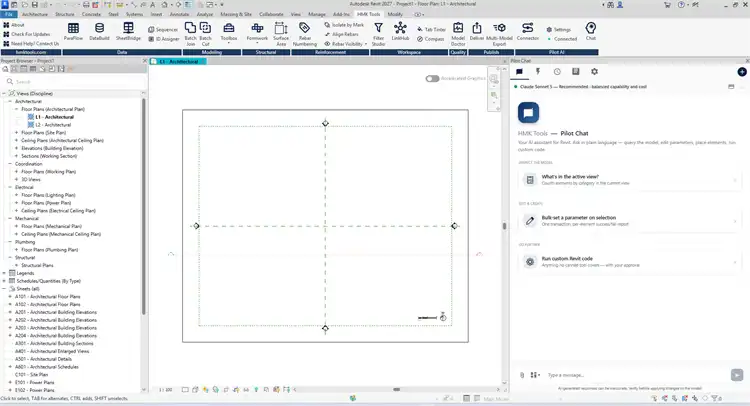The height and width of the screenshot is (406, 750).
Task: Launch the DataBuild tool
Action: click(x=99, y=32)
